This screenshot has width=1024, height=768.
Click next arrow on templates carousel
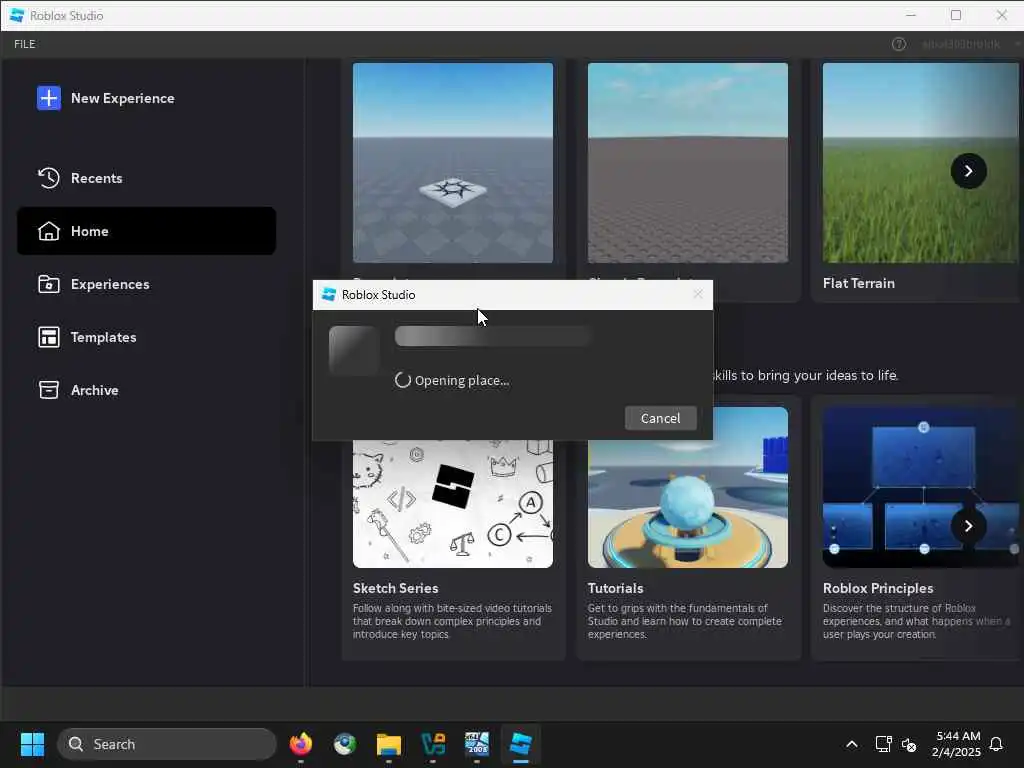click(x=968, y=171)
